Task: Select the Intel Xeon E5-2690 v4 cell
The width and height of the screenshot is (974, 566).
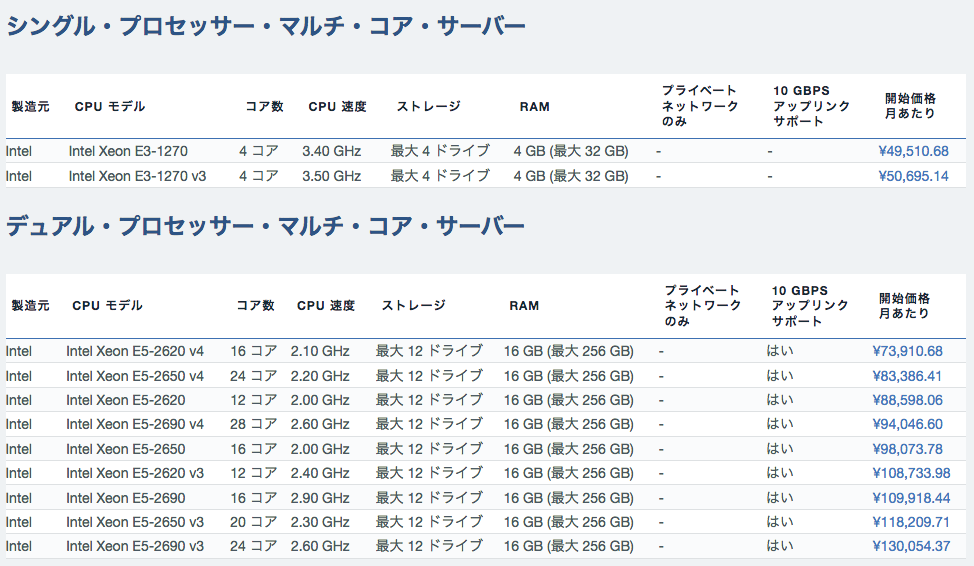Action: point(135,424)
